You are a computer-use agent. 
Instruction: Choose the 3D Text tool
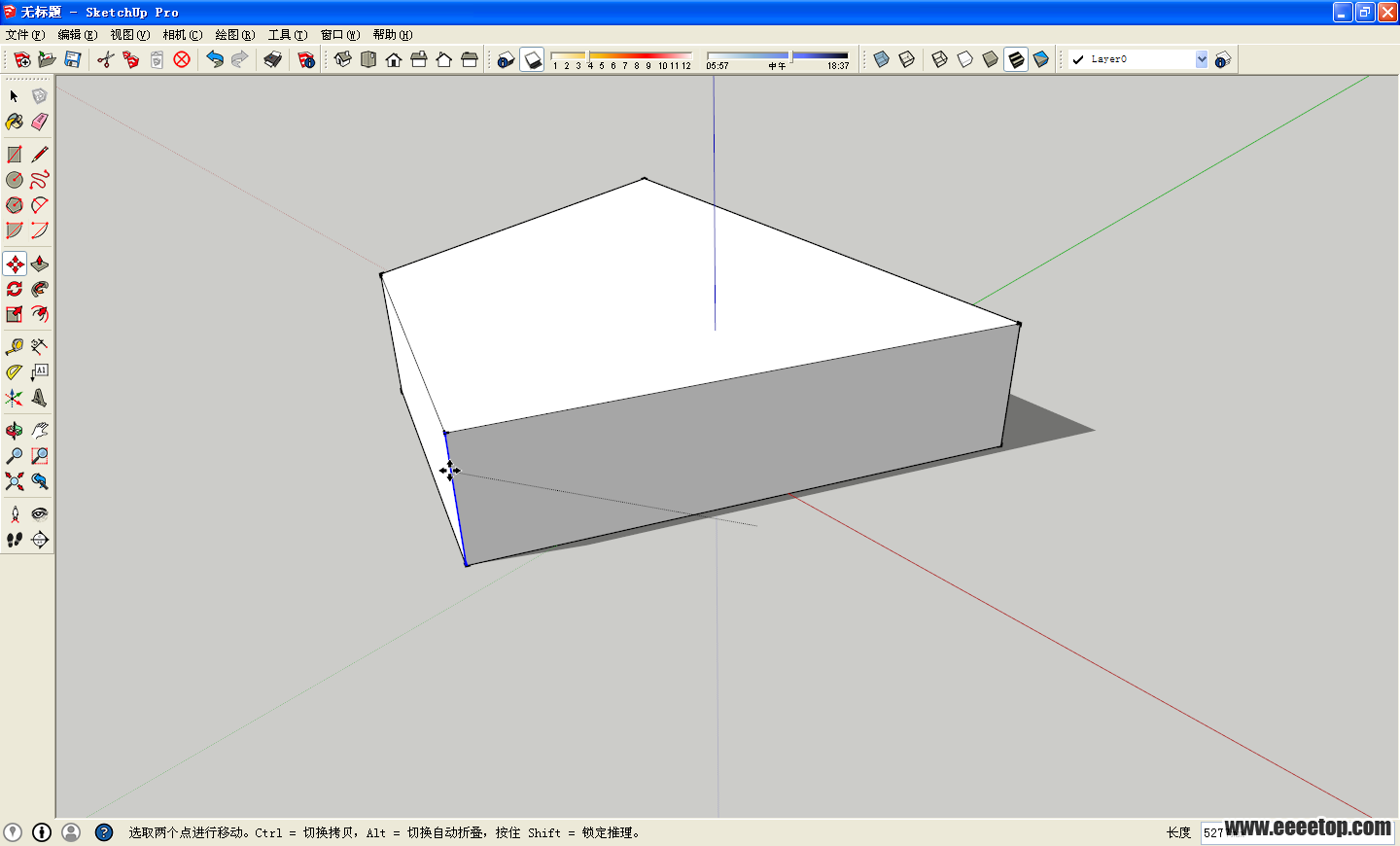[x=40, y=398]
